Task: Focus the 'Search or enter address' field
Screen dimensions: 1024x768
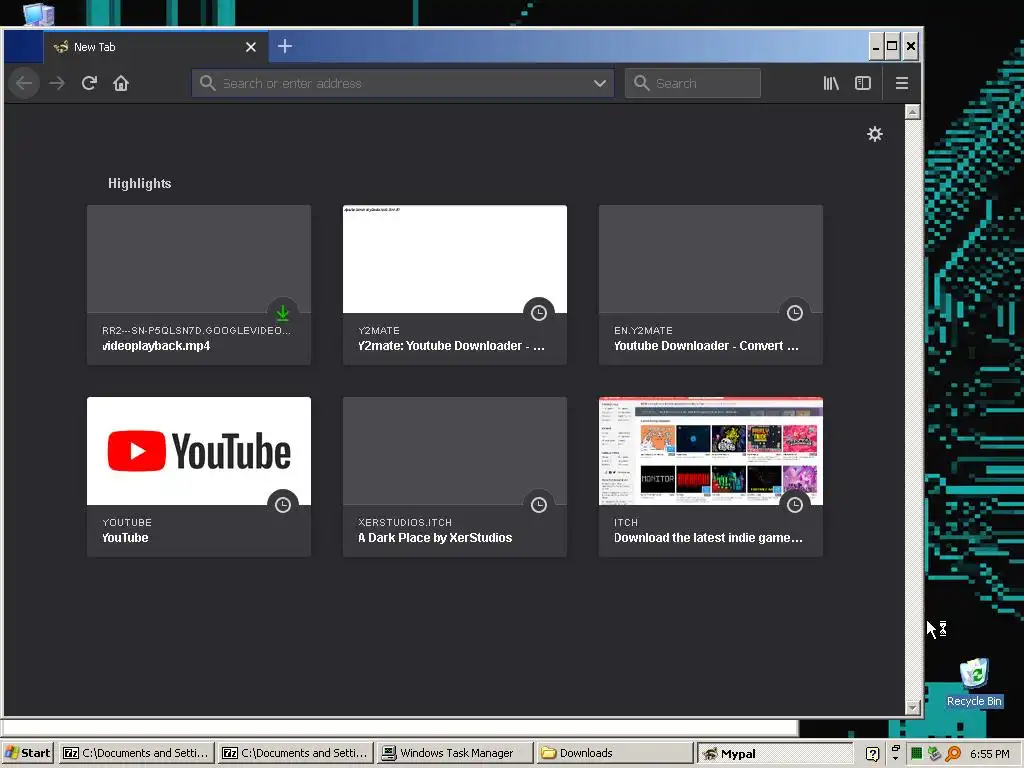Action: [x=402, y=83]
